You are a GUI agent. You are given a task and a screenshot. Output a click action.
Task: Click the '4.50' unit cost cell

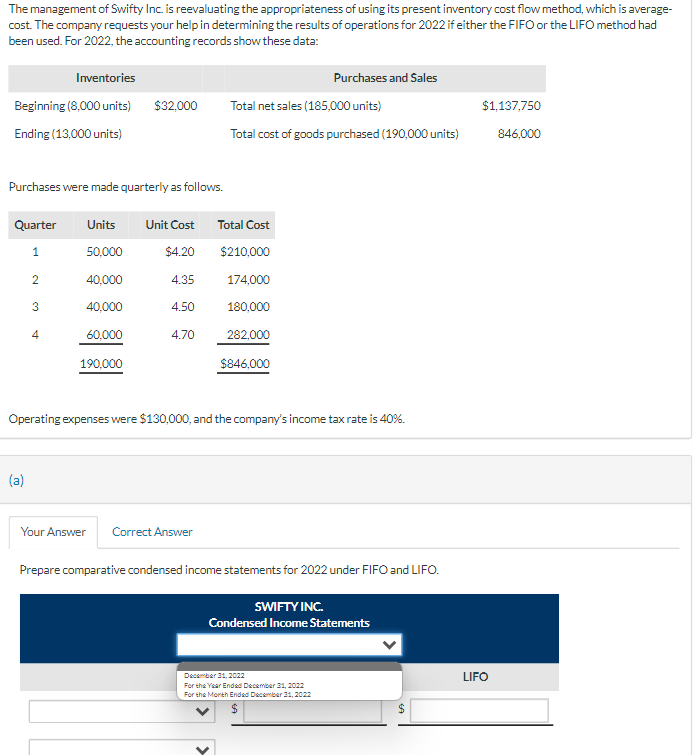tap(183, 307)
